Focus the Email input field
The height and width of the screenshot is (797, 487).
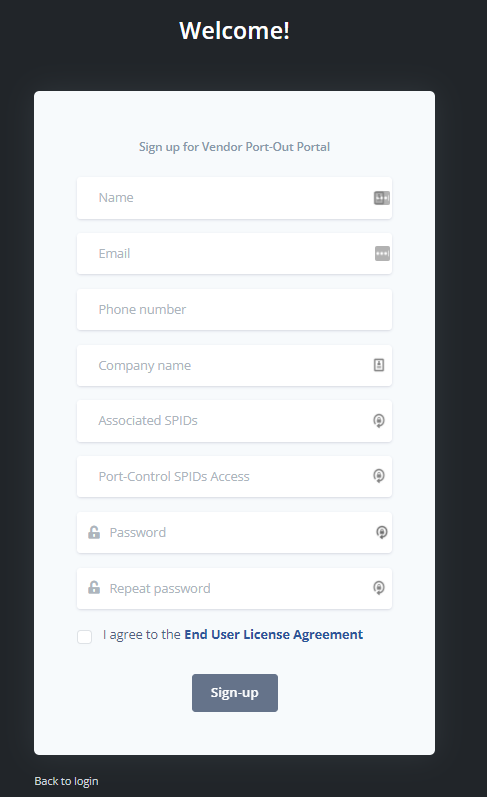point(234,253)
